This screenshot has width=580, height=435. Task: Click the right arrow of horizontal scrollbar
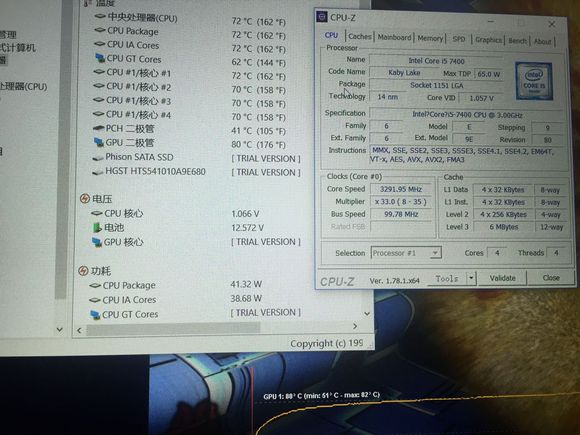(x=355, y=326)
